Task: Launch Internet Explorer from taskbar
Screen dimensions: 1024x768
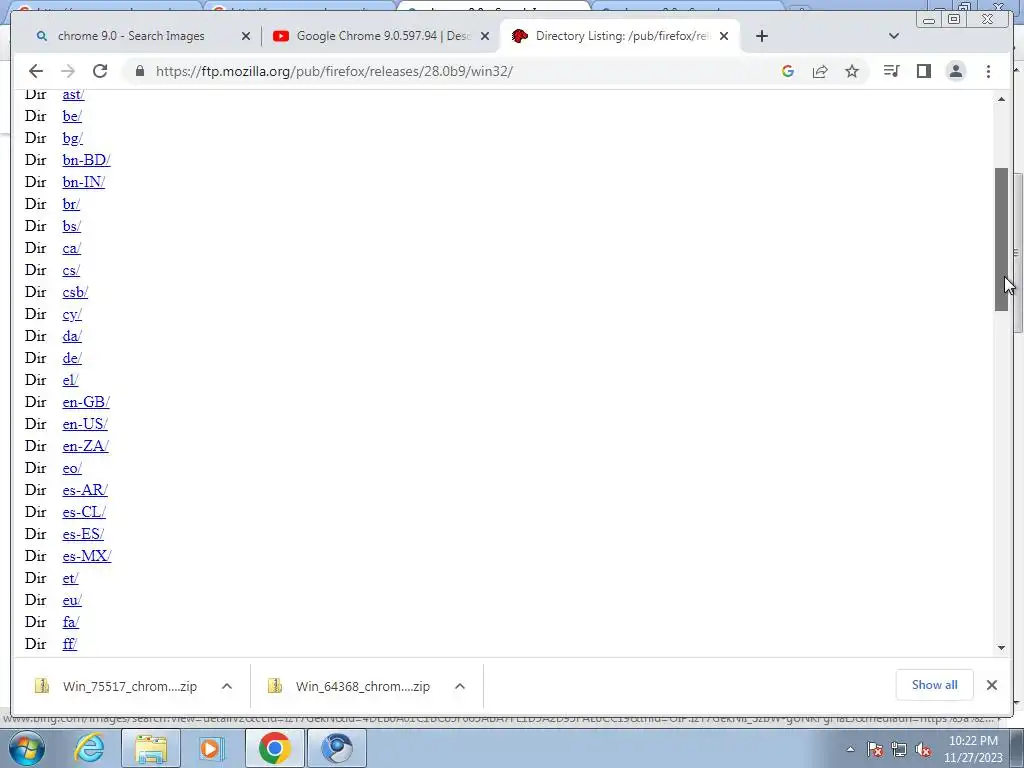Action: pyautogui.click(x=89, y=748)
